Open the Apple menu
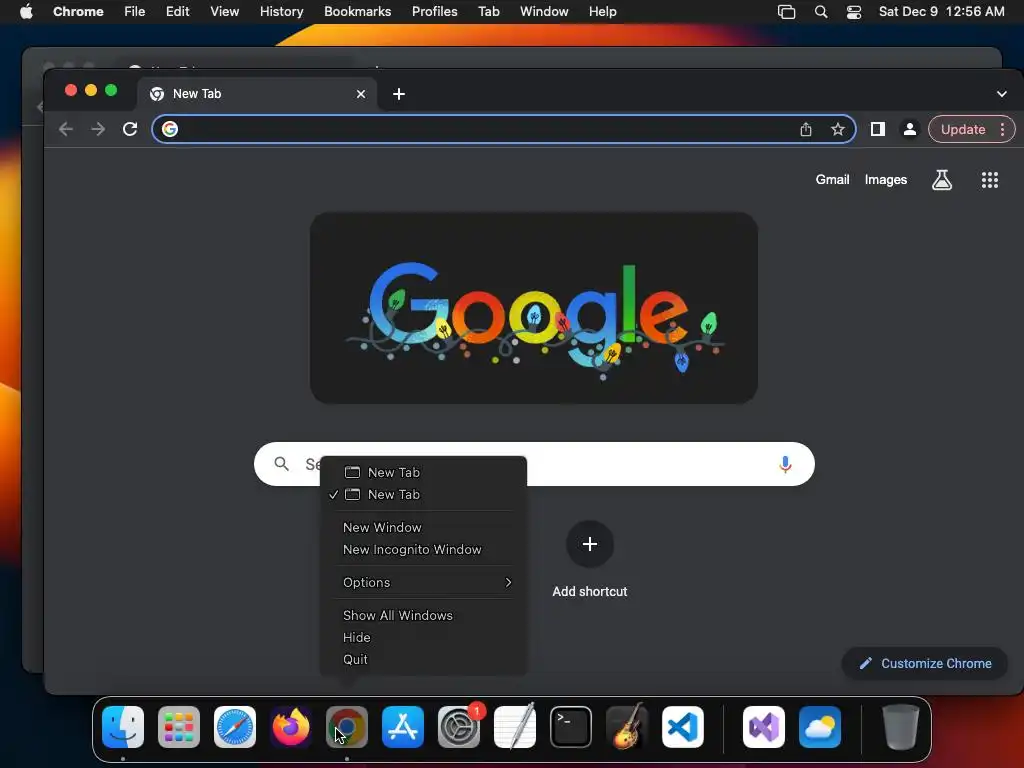The width and height of the screenshot is (1024, 768). [26, 12]
